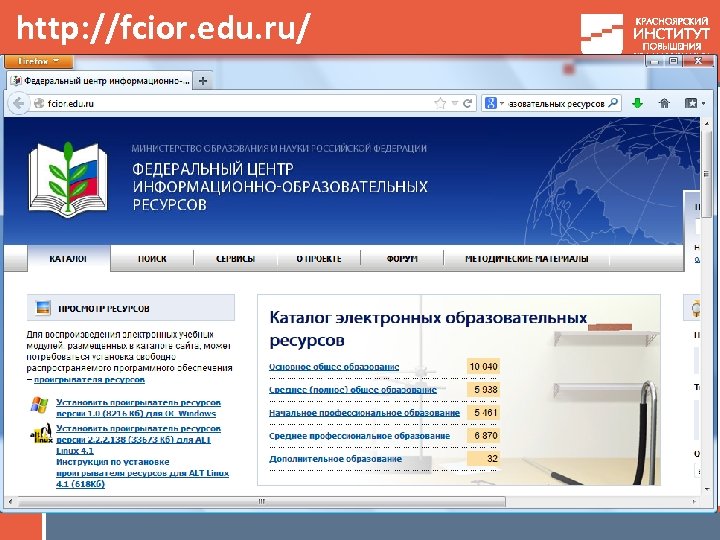The image size is (720, 540).
Task: Install resource player for Windows link
Action: click(138, 408)
